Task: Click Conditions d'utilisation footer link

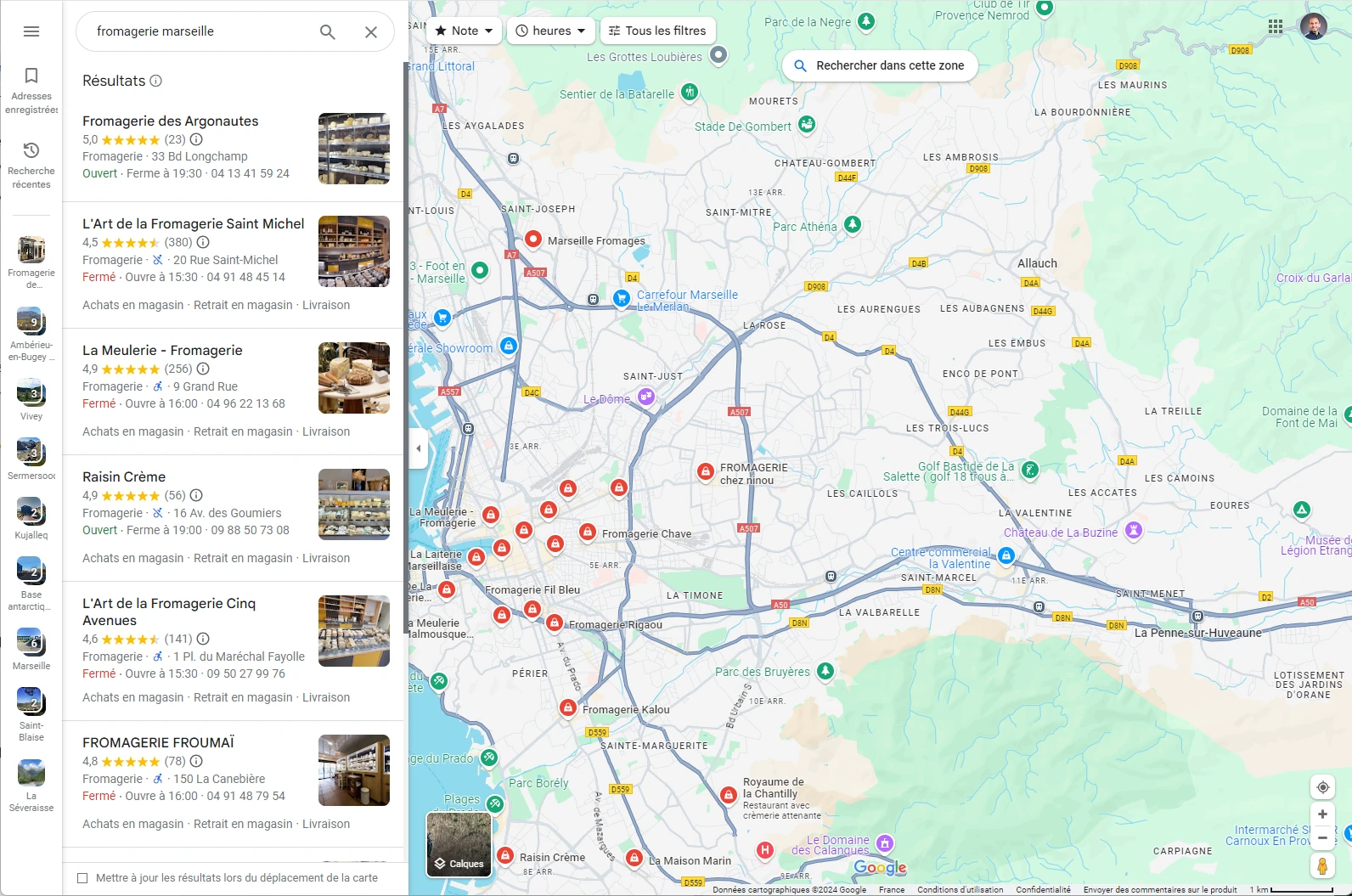Action: [x=960, y=890]
